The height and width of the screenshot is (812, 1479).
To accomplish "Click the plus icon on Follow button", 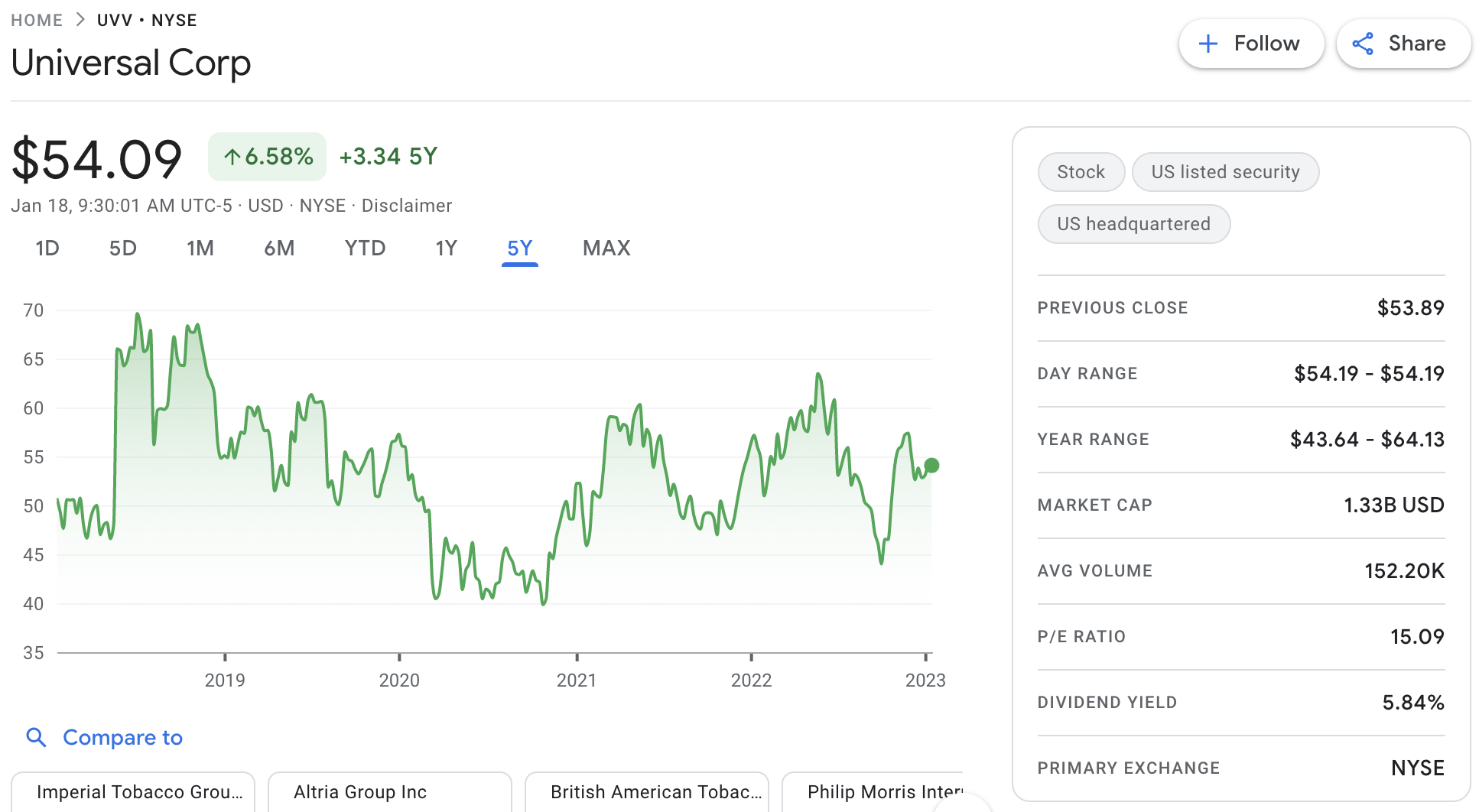I will 1208,44.
